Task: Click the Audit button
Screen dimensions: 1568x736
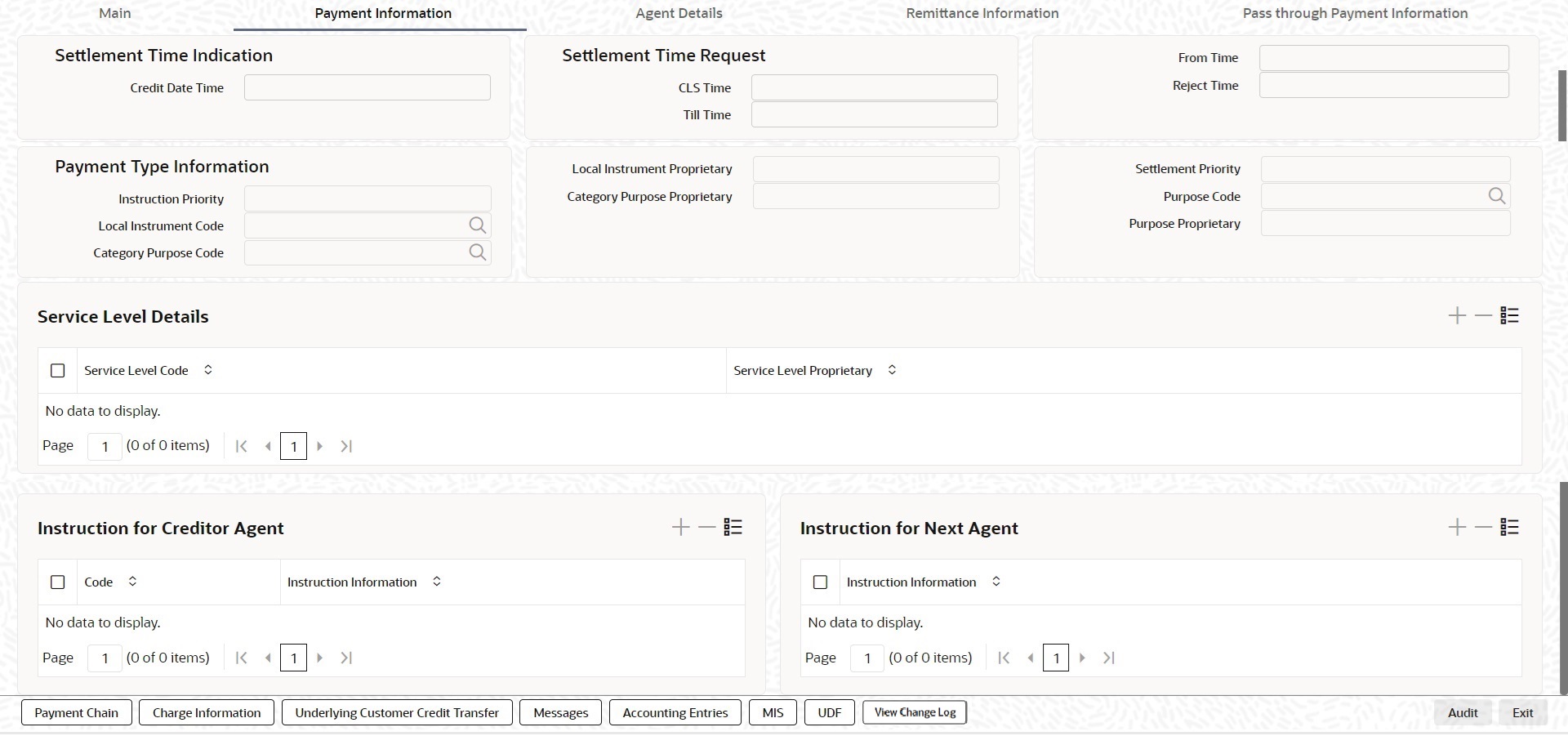Action: tap(1463, 712)
